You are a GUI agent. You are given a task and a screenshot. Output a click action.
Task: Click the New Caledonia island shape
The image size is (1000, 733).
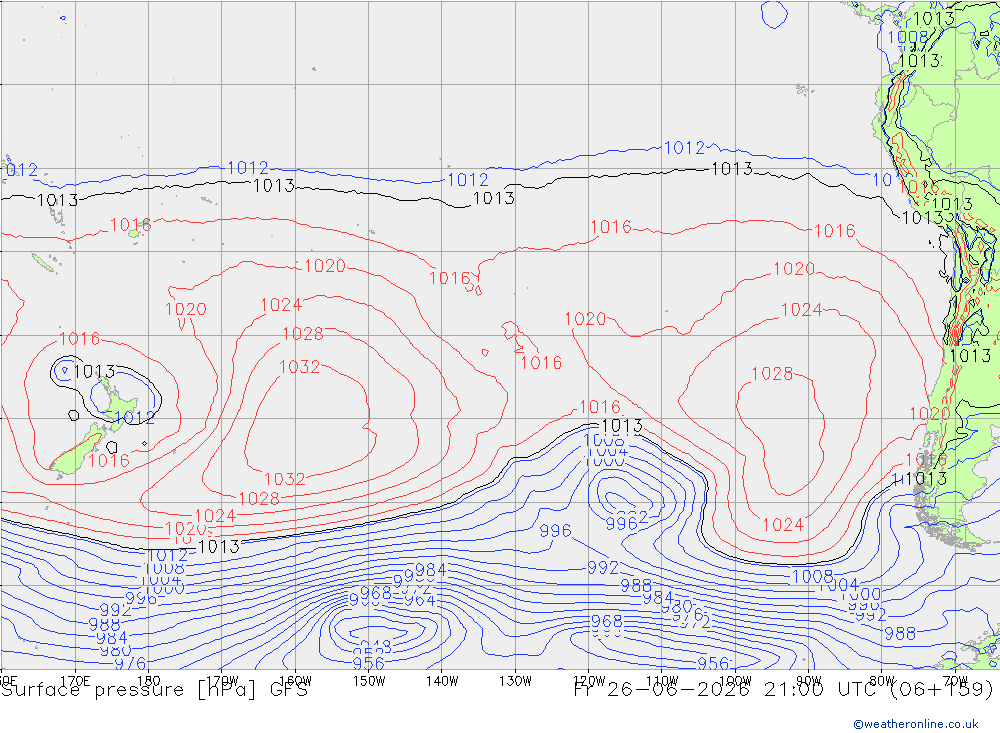[x=43, y=262]
